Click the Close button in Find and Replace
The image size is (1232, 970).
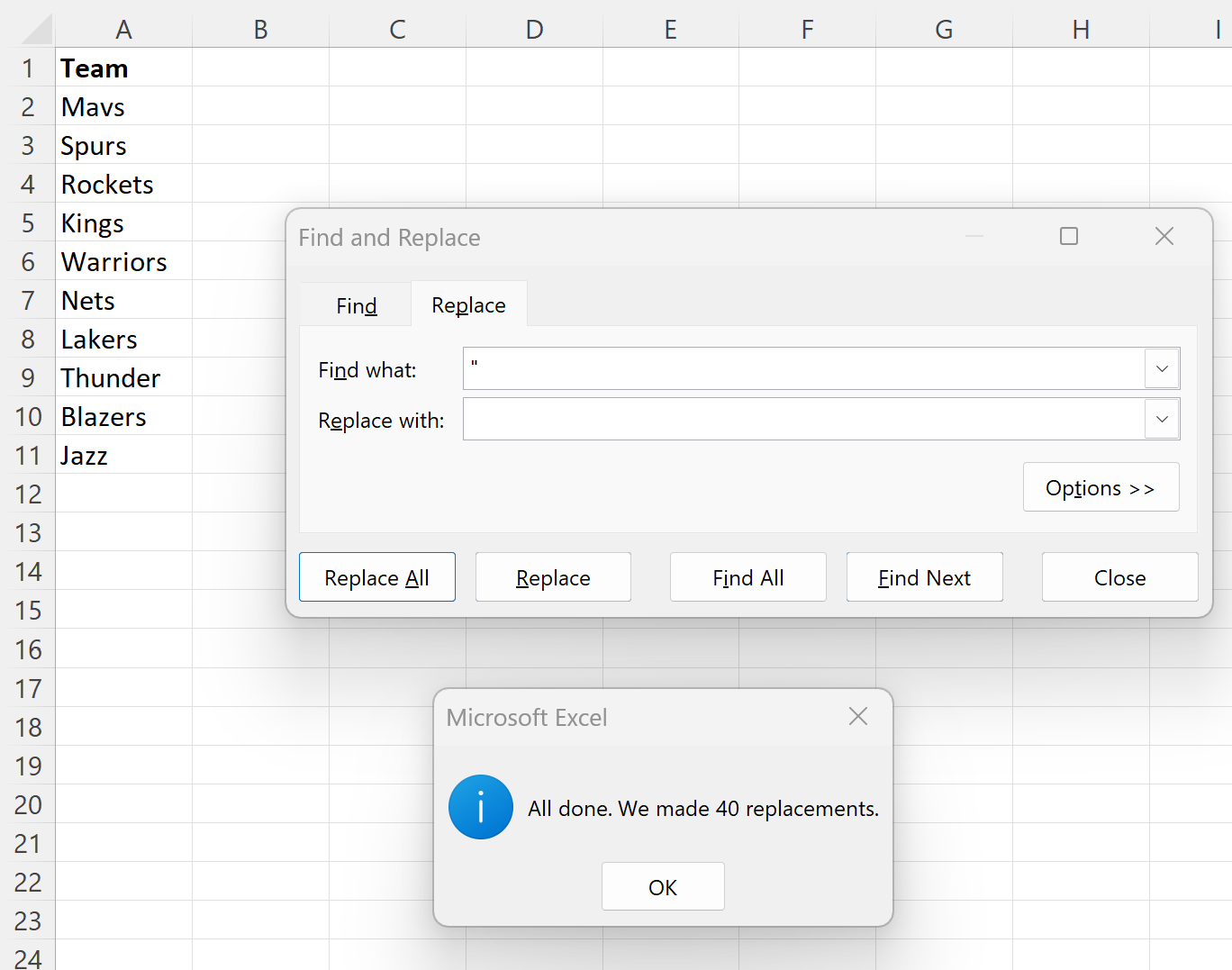[x=1119, y=577]
